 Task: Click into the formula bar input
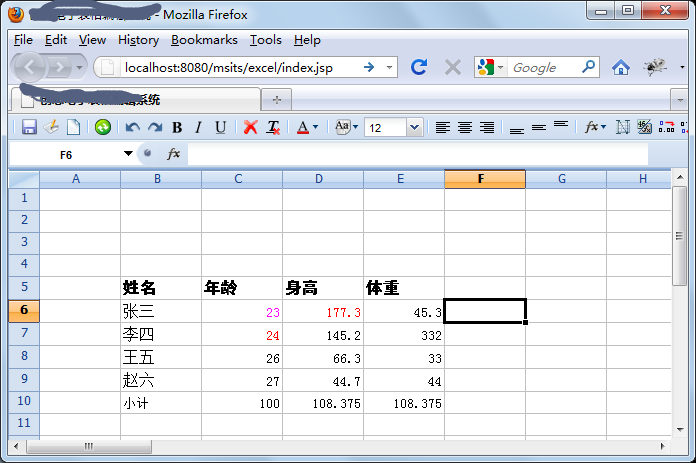pyautogui.click(x=417, y=154)
